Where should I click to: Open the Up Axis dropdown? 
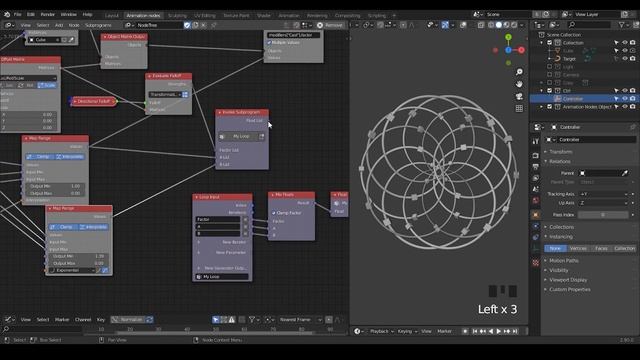coord(603,203)
